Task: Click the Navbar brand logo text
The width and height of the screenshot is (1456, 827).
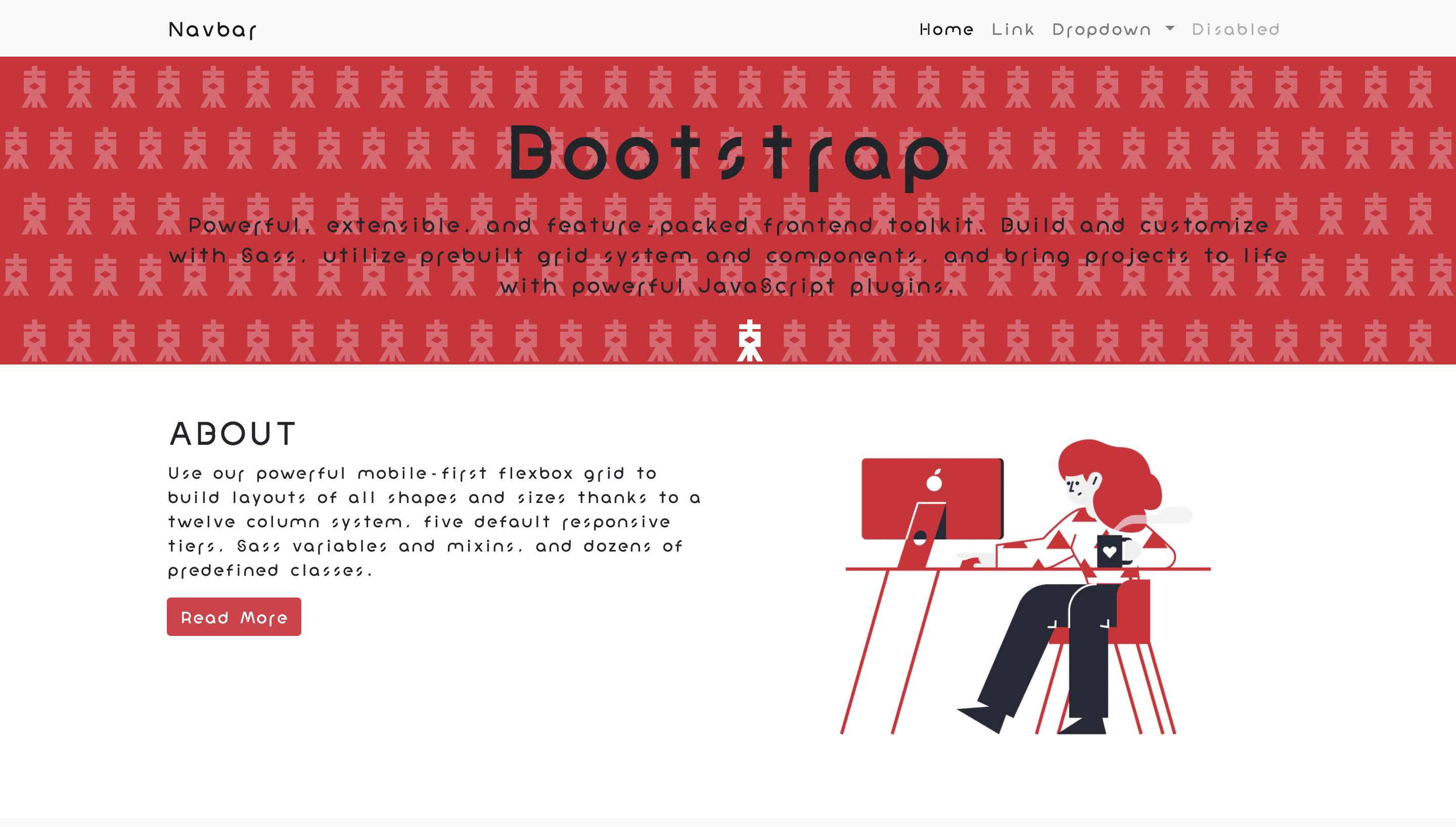Action: (212, 29)
